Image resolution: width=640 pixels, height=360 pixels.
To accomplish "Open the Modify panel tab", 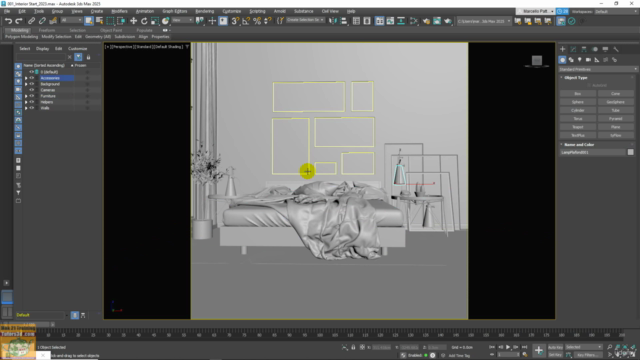I will [x=573, y=49].
